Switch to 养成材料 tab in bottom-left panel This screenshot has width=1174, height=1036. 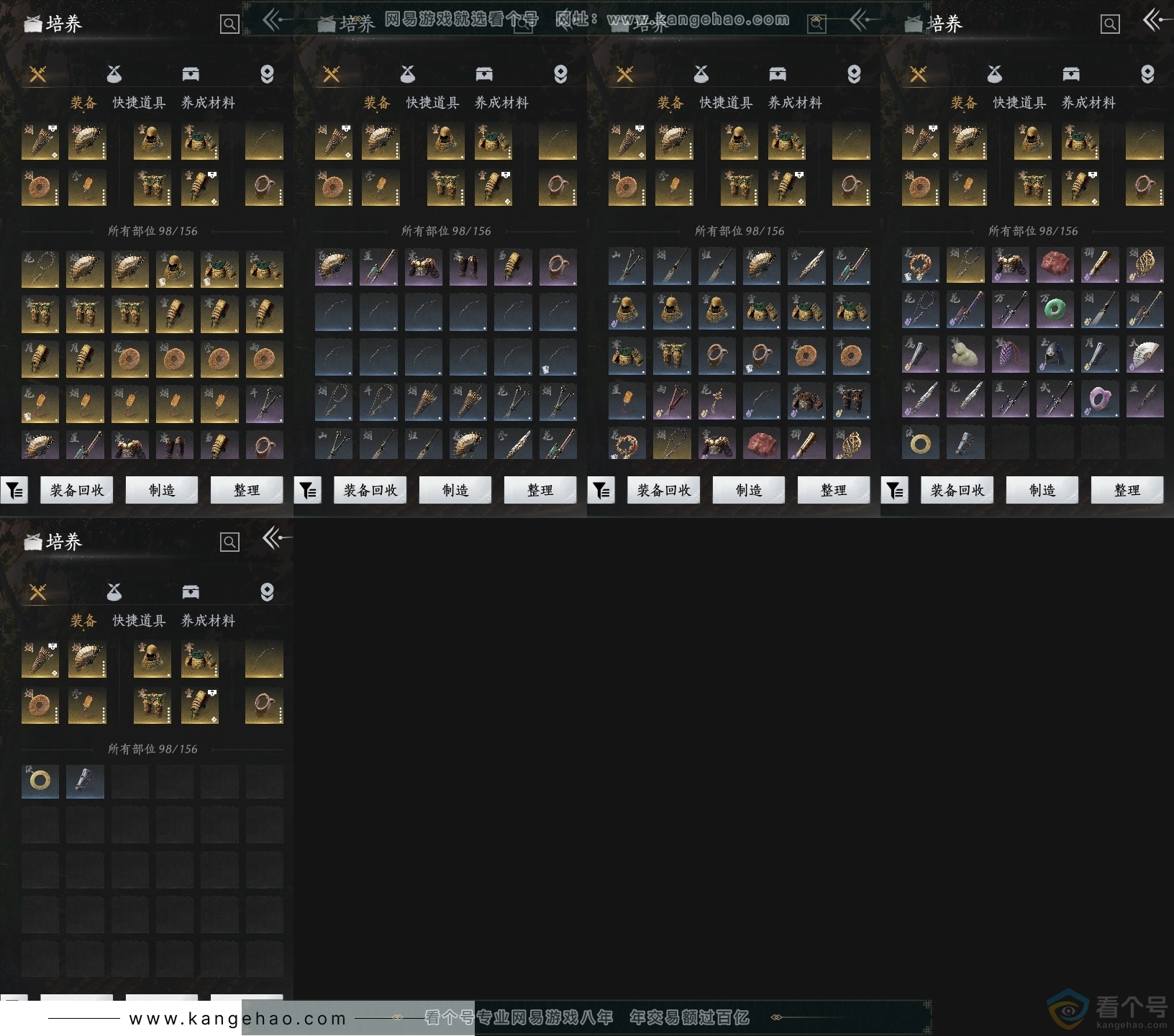[x=209, y=621]
